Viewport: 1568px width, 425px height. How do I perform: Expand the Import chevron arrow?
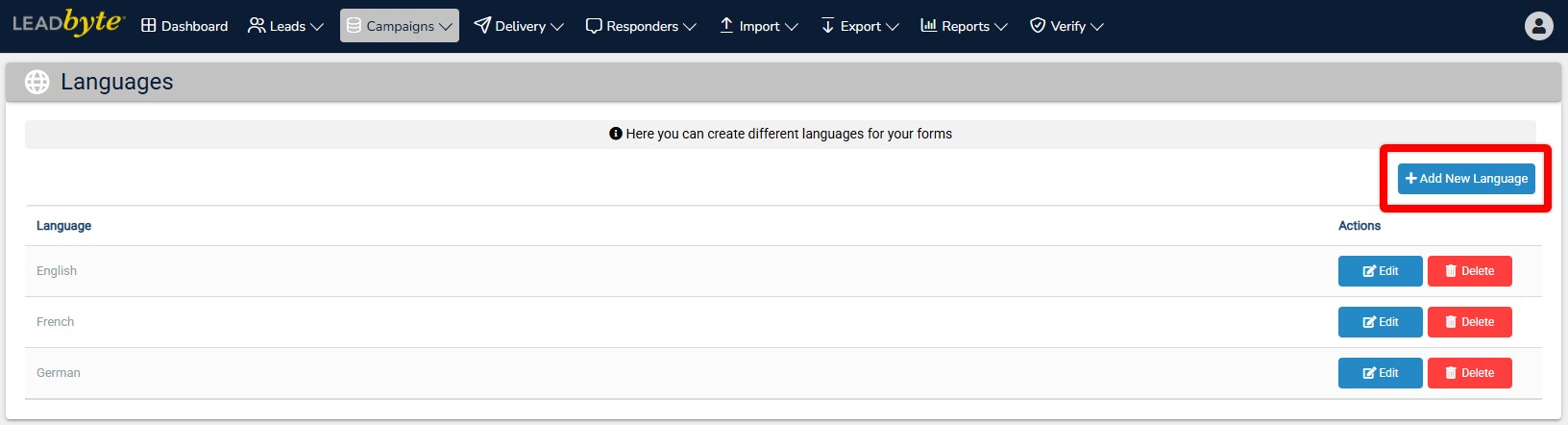click(x=792, y=27)
